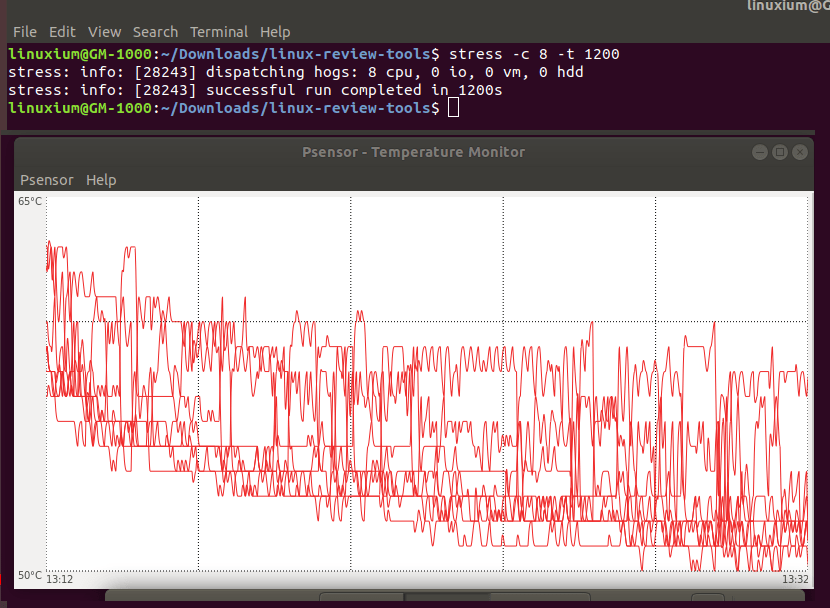The image size is (830, 608).
Task: Click the 13:32 end time label
Action: (x=795, y=579)
